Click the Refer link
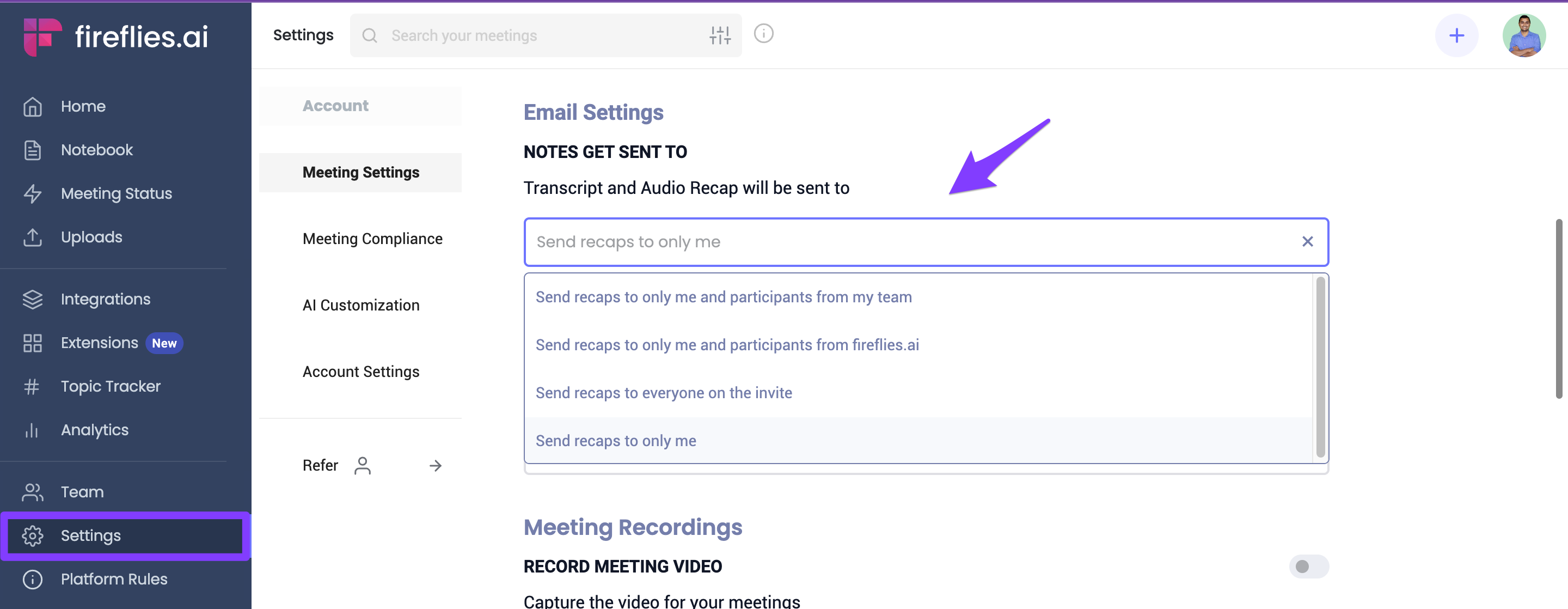1568x609 pixels. pyautogui.click(x=320, y=466)
